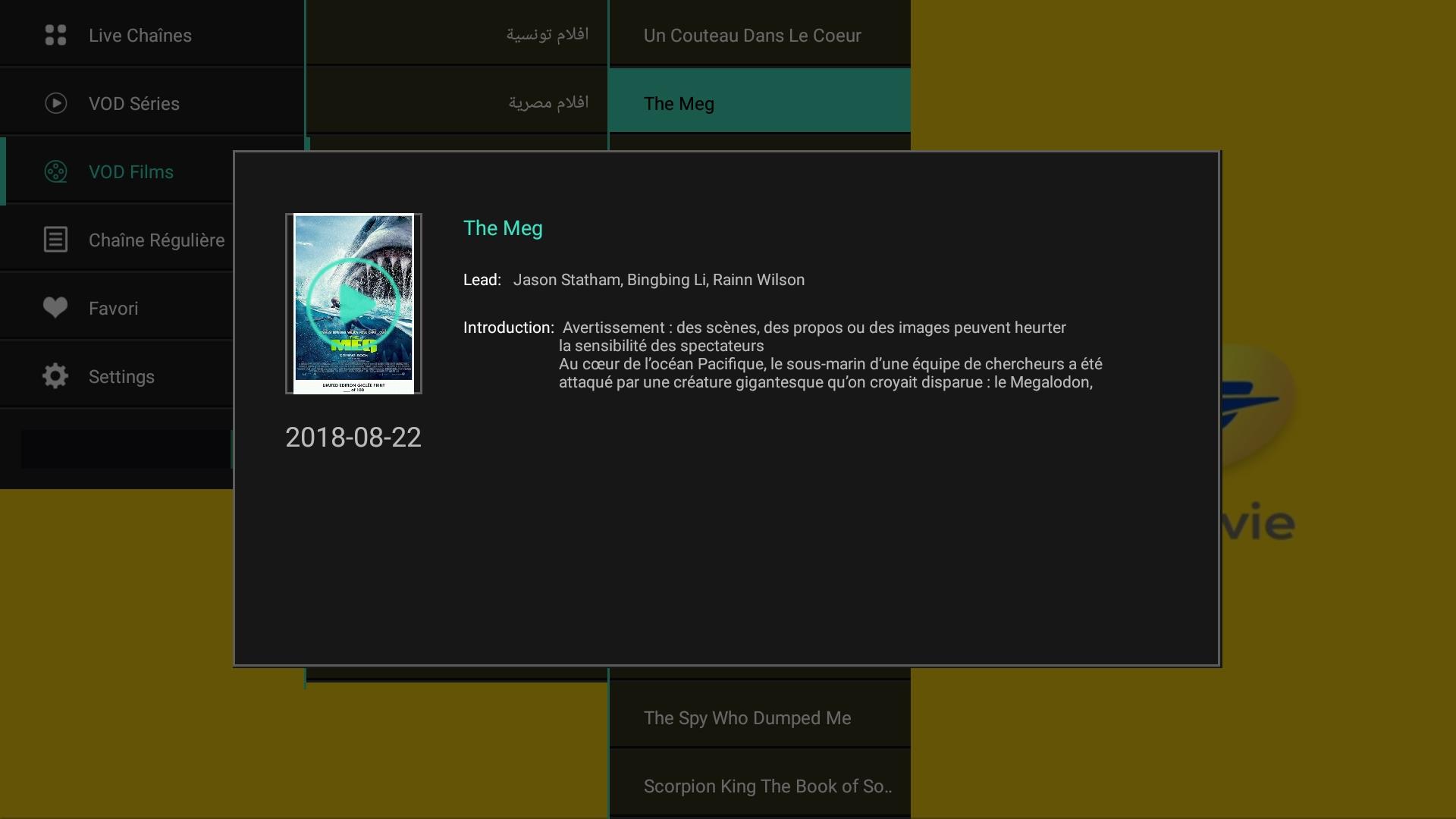Open Chaîne Régulière section
Viewport: 1456px width, 819px height.
tap(117, 240)
